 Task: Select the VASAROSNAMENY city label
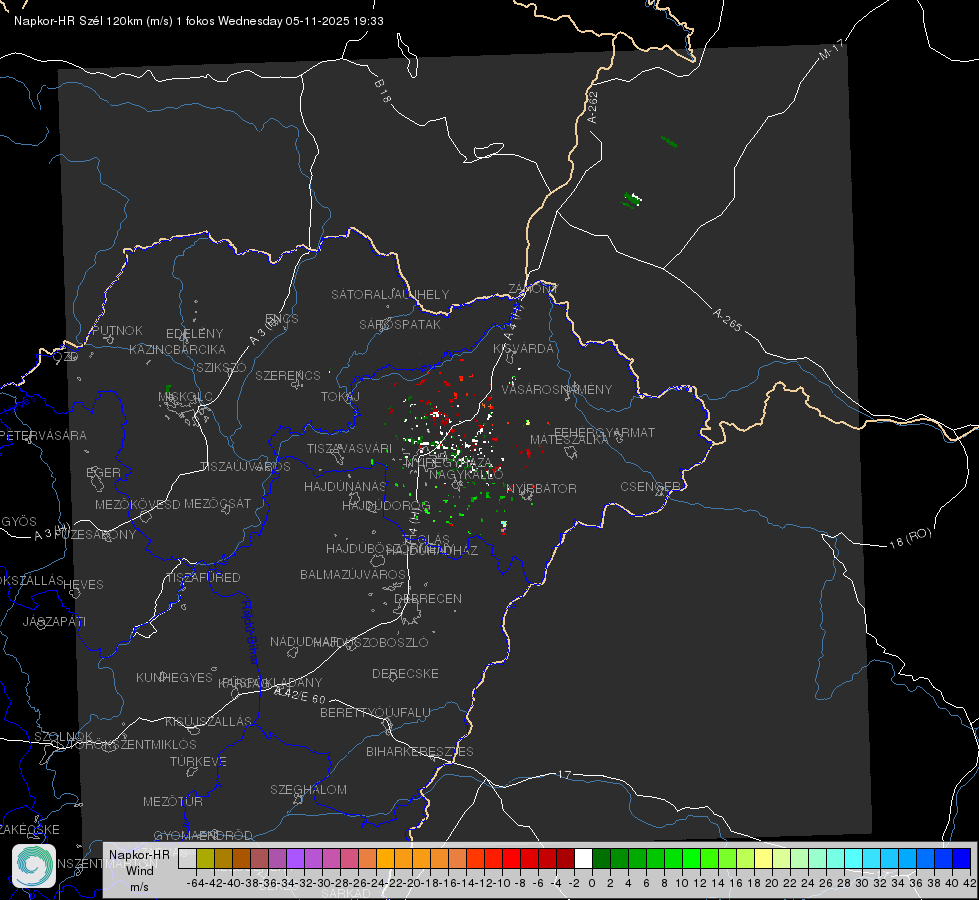click(557, 389)
